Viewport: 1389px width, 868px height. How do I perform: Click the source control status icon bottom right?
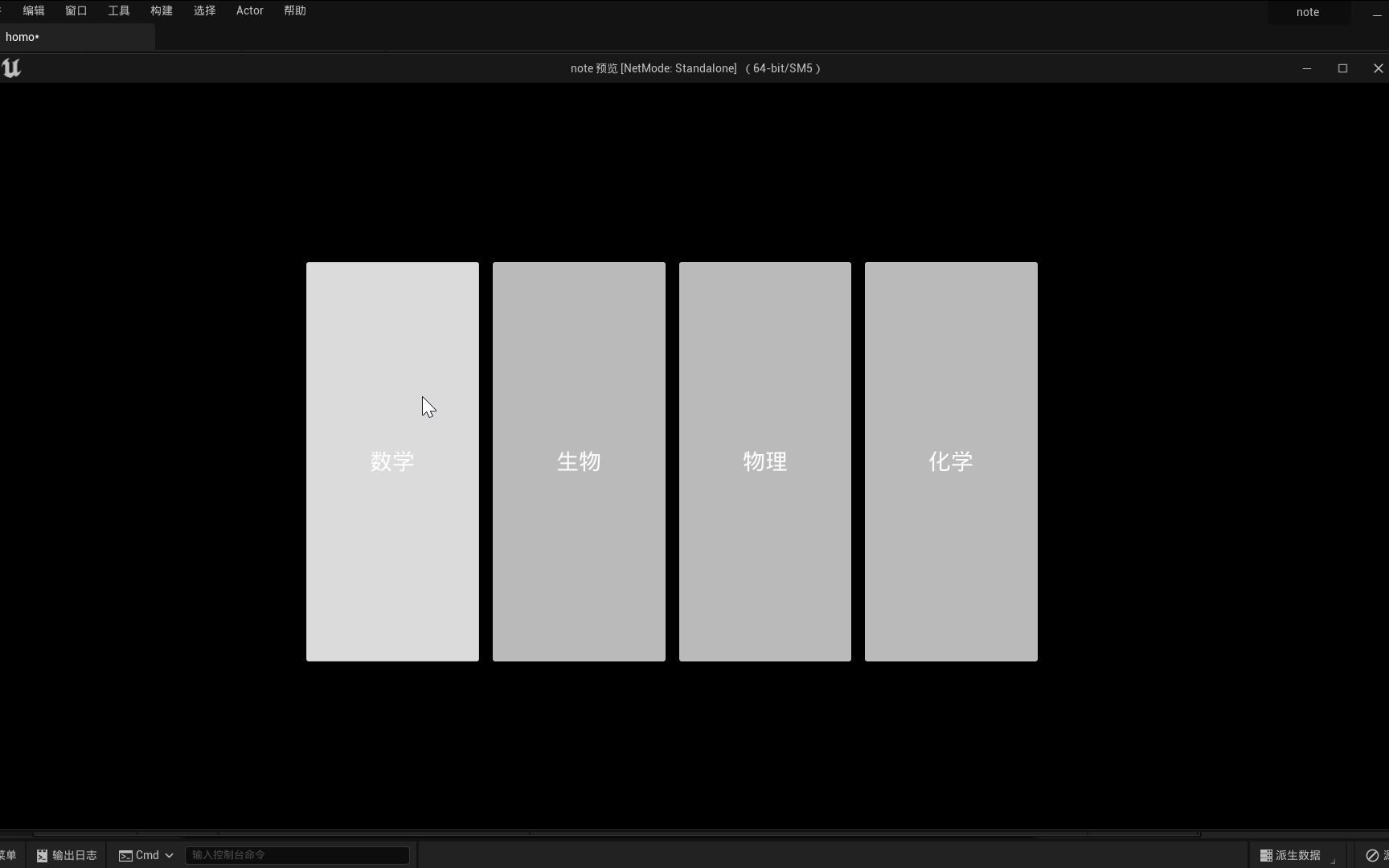[x=1373, y=855]
